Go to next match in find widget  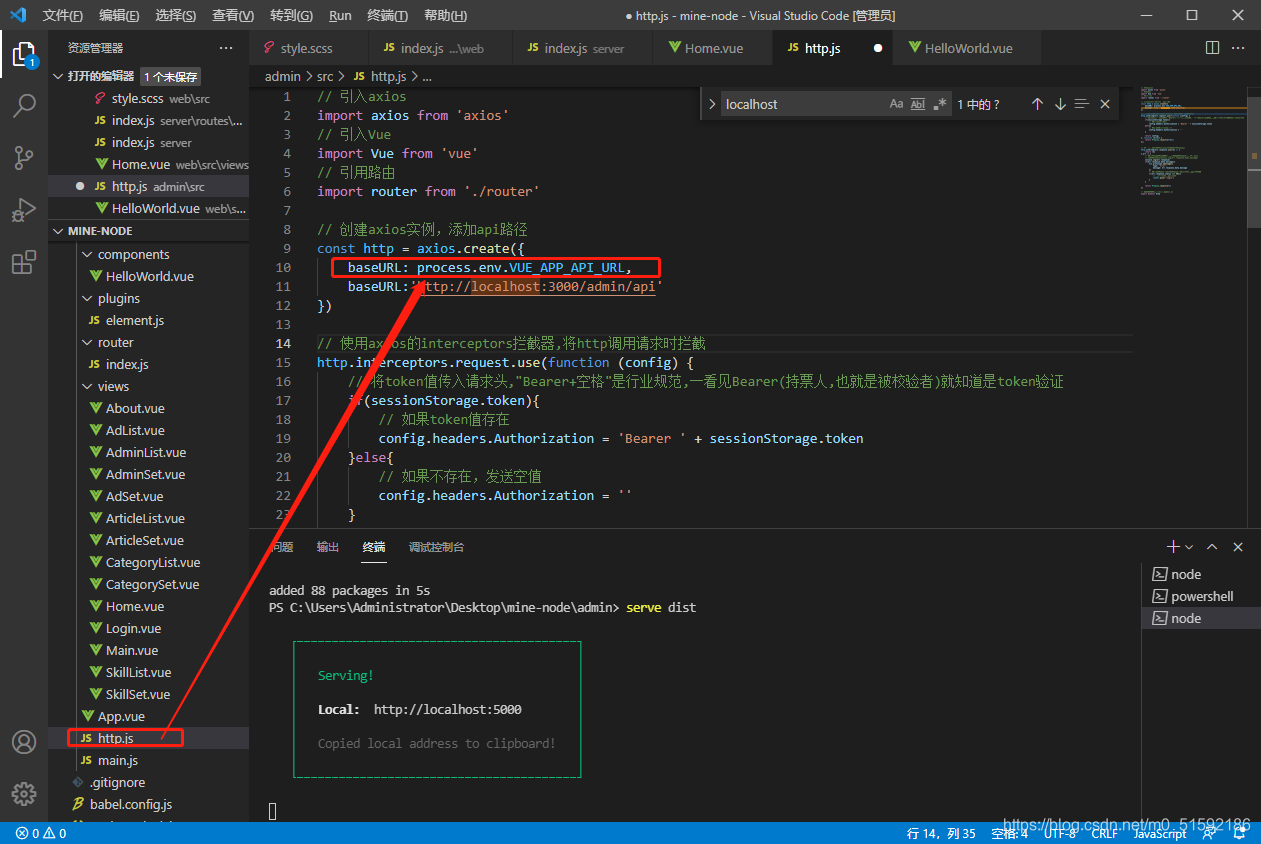[1060, 104]
